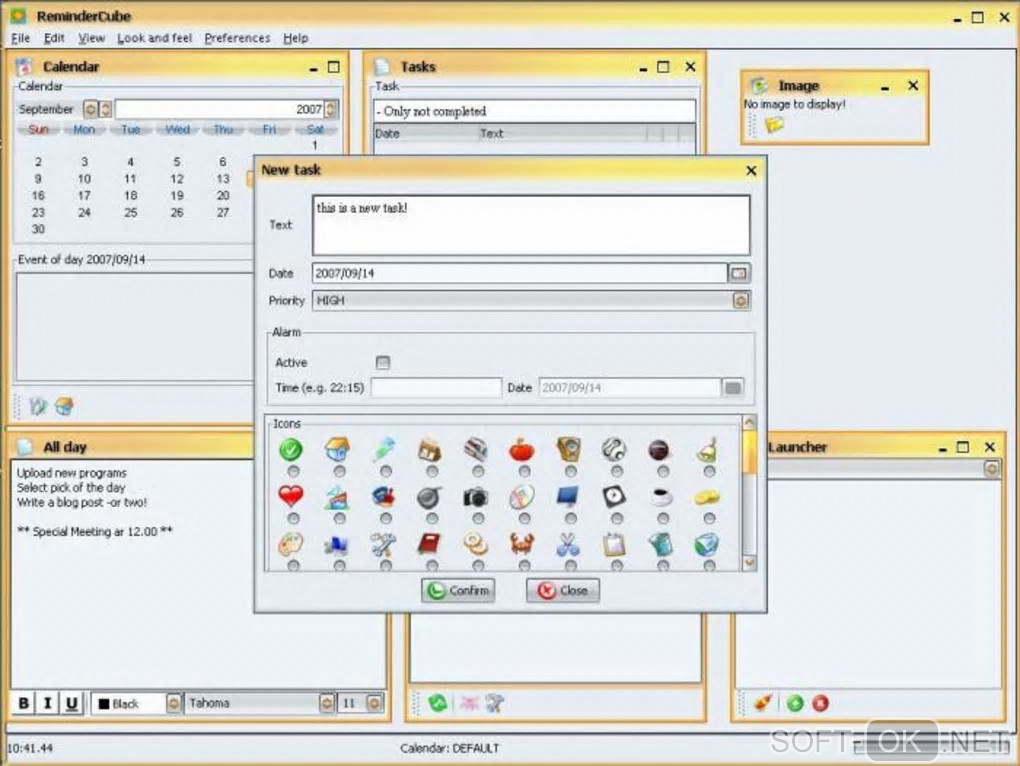This screenshot has width=1020, height=766.
Task: Select day 17 in the calendar
Action: click(84, 196)
